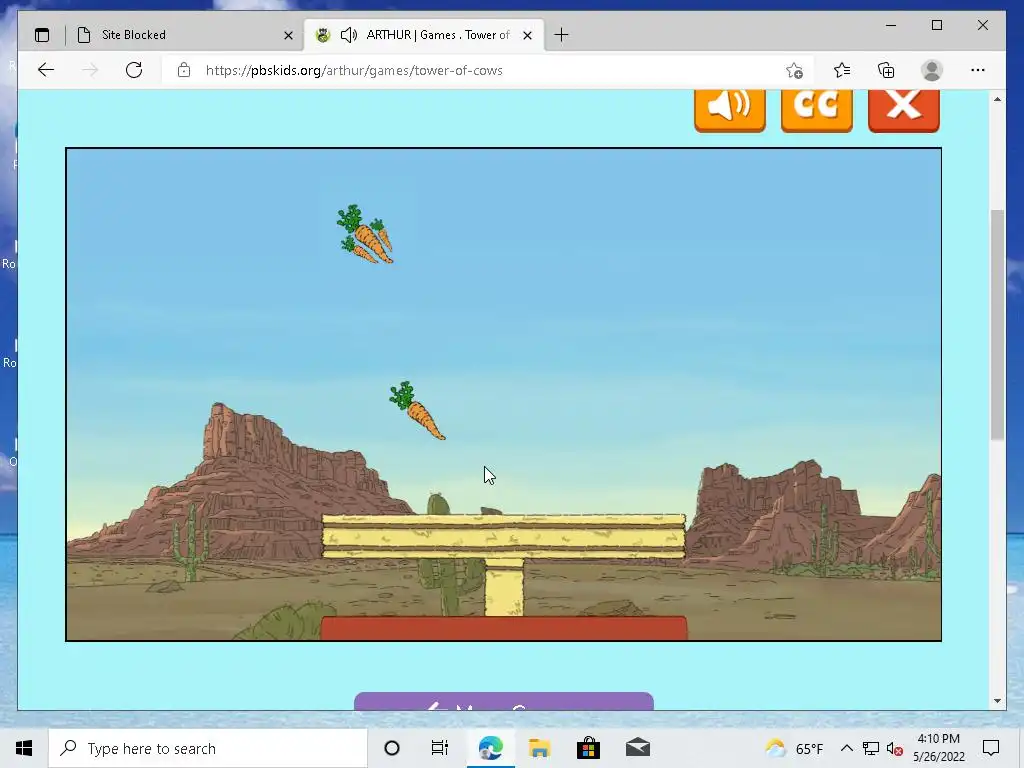This screenshot has height=768, width=1024.
Task: Open the Windows Start menu
Action: tap(24, 748)
